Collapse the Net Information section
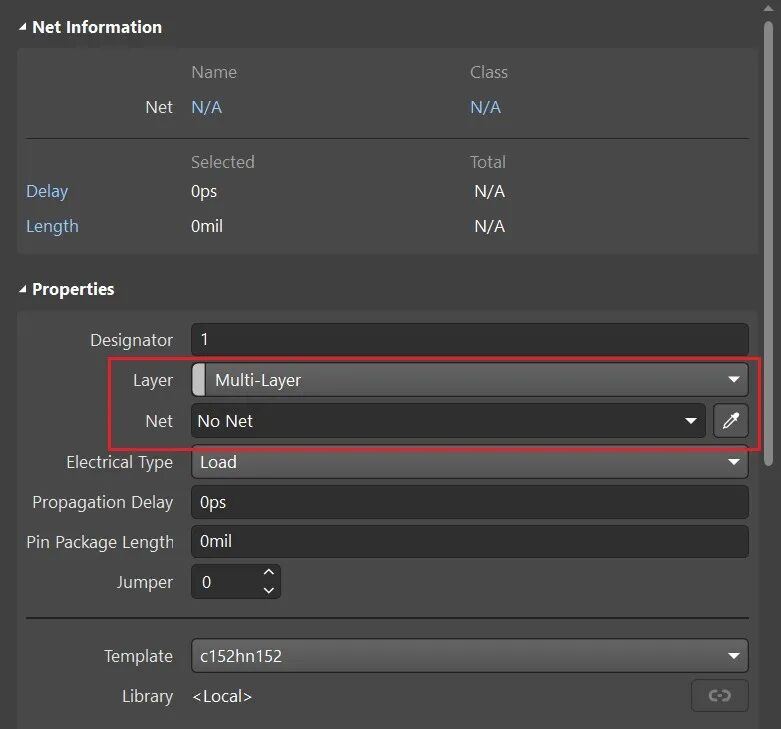 (x=23, y=27)
